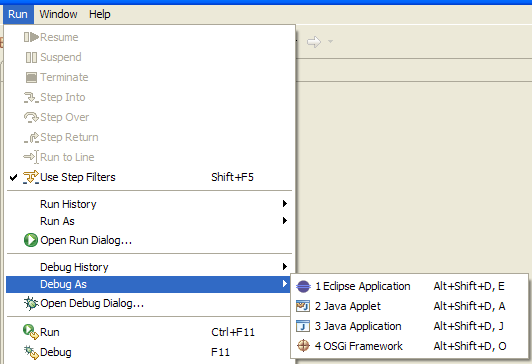The width and height of the screenshot is (532, 364).
Task: Open the forward arrow dropdown
Action: (330, 42)
